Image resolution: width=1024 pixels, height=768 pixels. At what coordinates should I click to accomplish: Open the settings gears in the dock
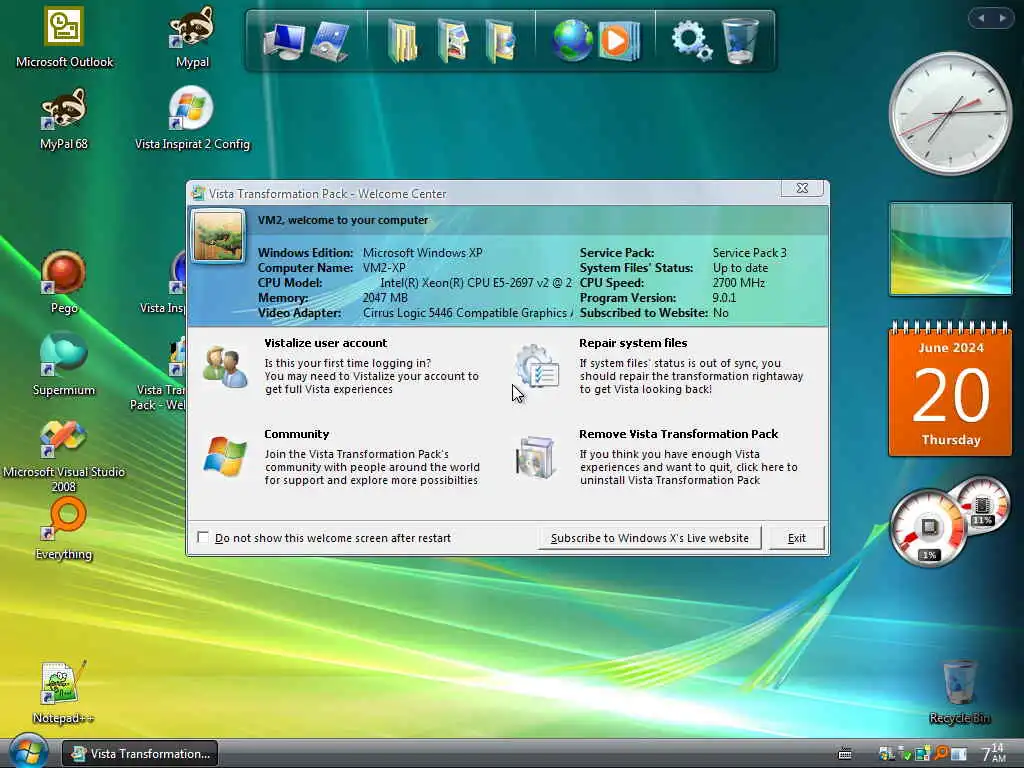click(x=692, y=41)
